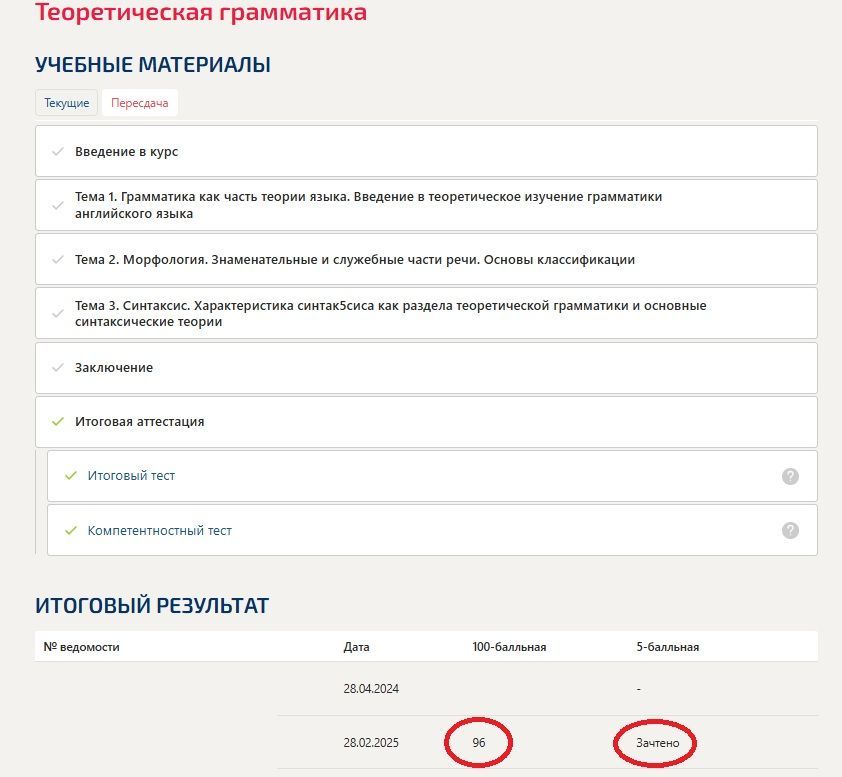The width and height of the screenshot is (842, 777).
Task: Click green checkmark beside Итоговый тест
Action: (x=70, y=476)
